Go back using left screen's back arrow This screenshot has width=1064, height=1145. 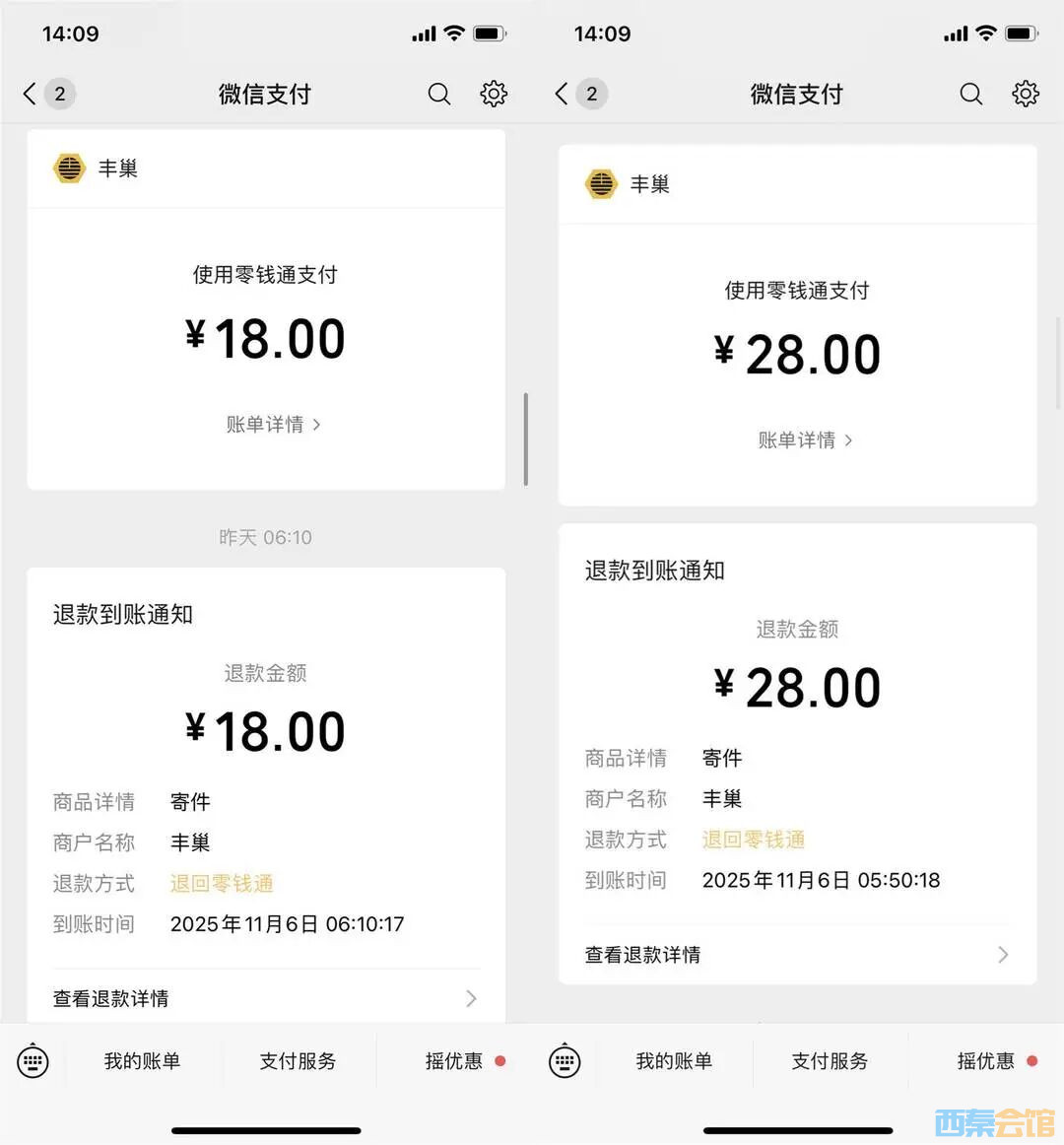pyautogui.click(x=30, y=94)
